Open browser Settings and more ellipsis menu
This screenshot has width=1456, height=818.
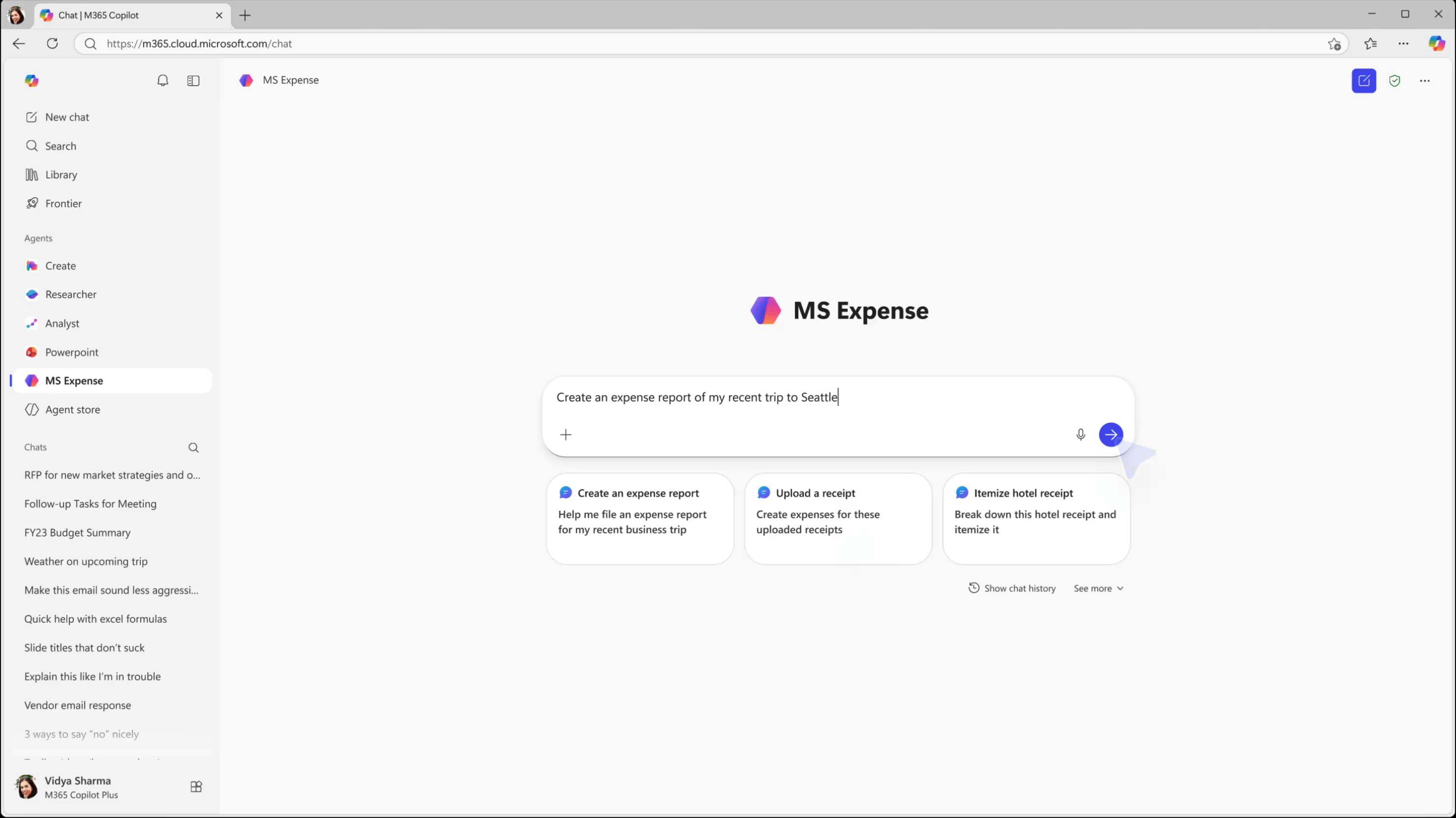click(1403, 43)
